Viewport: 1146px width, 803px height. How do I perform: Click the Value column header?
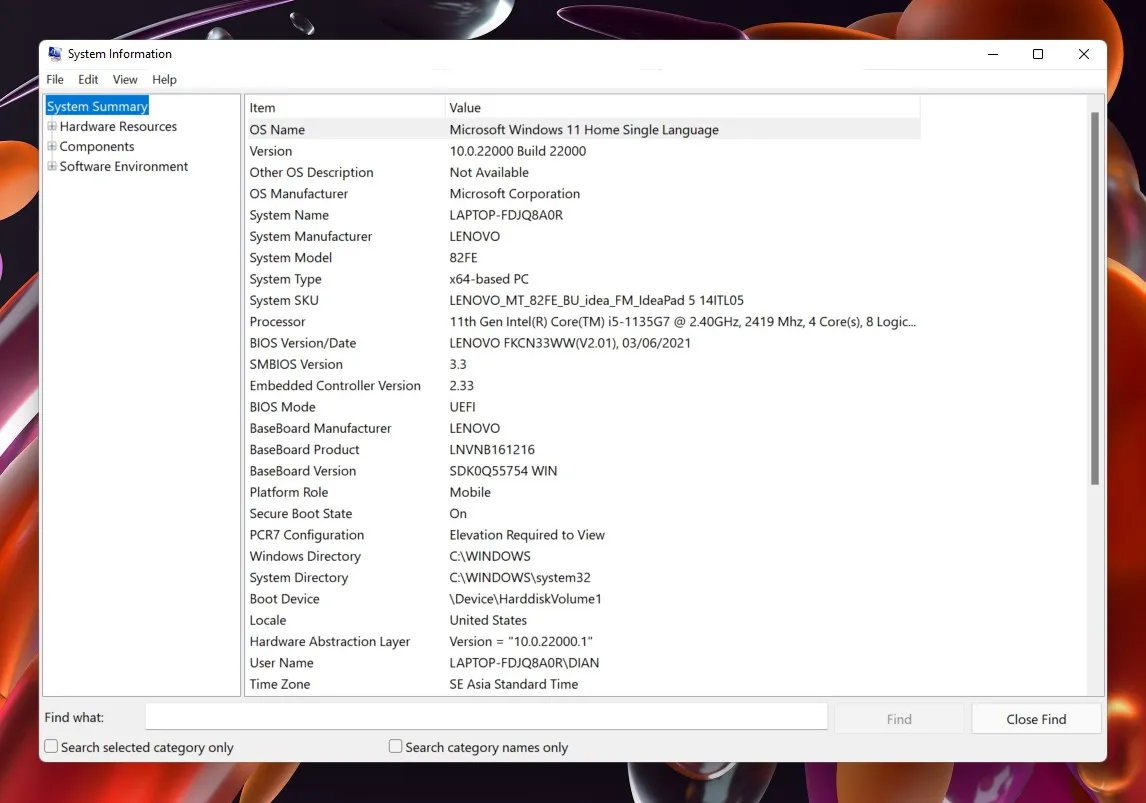pyautogui.click(x=680, y=108)
